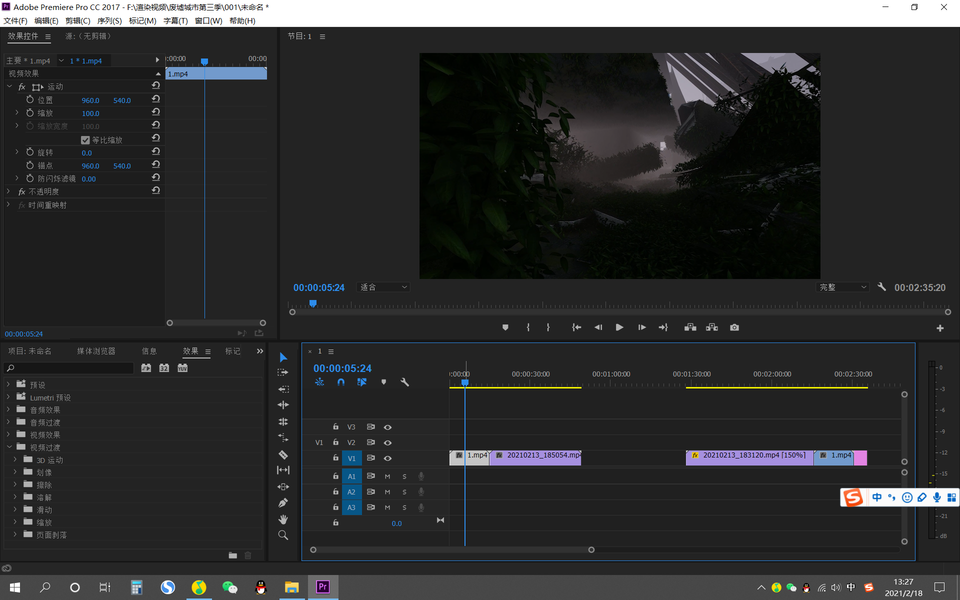The width and height of the screenshot is (960, 600).
Task: Toggle V3 track output eye
Action: tap(388, 427)
